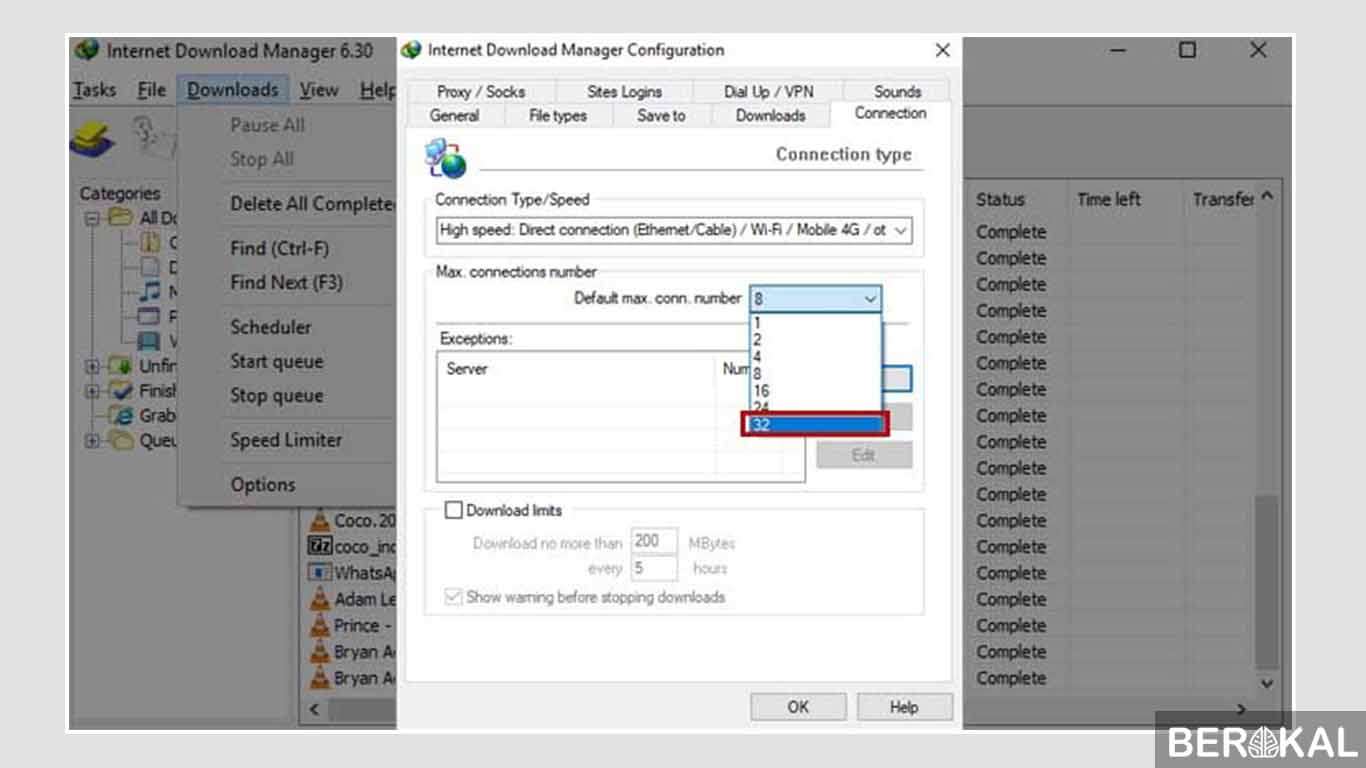The image size is (1366, 768).
Task: Select the Video category icon in the tree
Action: tap(149, 342)
